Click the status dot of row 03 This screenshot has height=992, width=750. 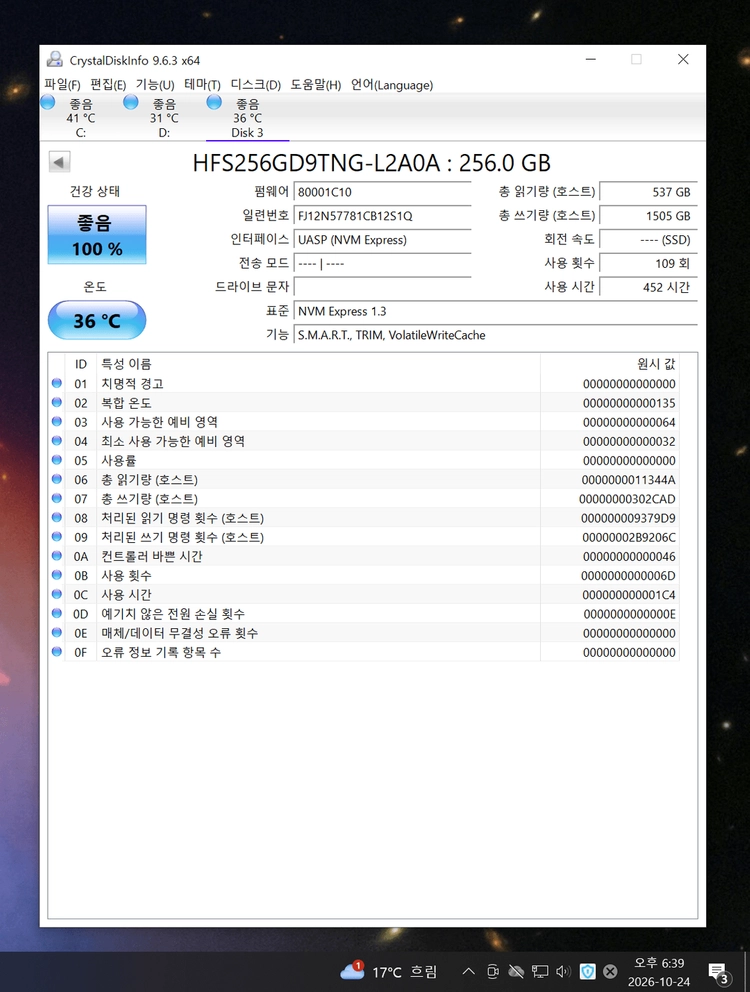tap(57, 421)
